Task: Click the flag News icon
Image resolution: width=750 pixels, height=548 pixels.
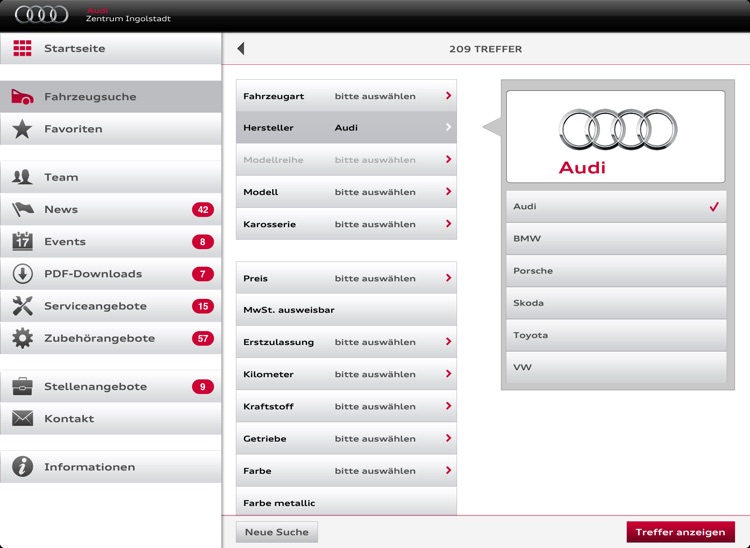Action: point(22,209)
